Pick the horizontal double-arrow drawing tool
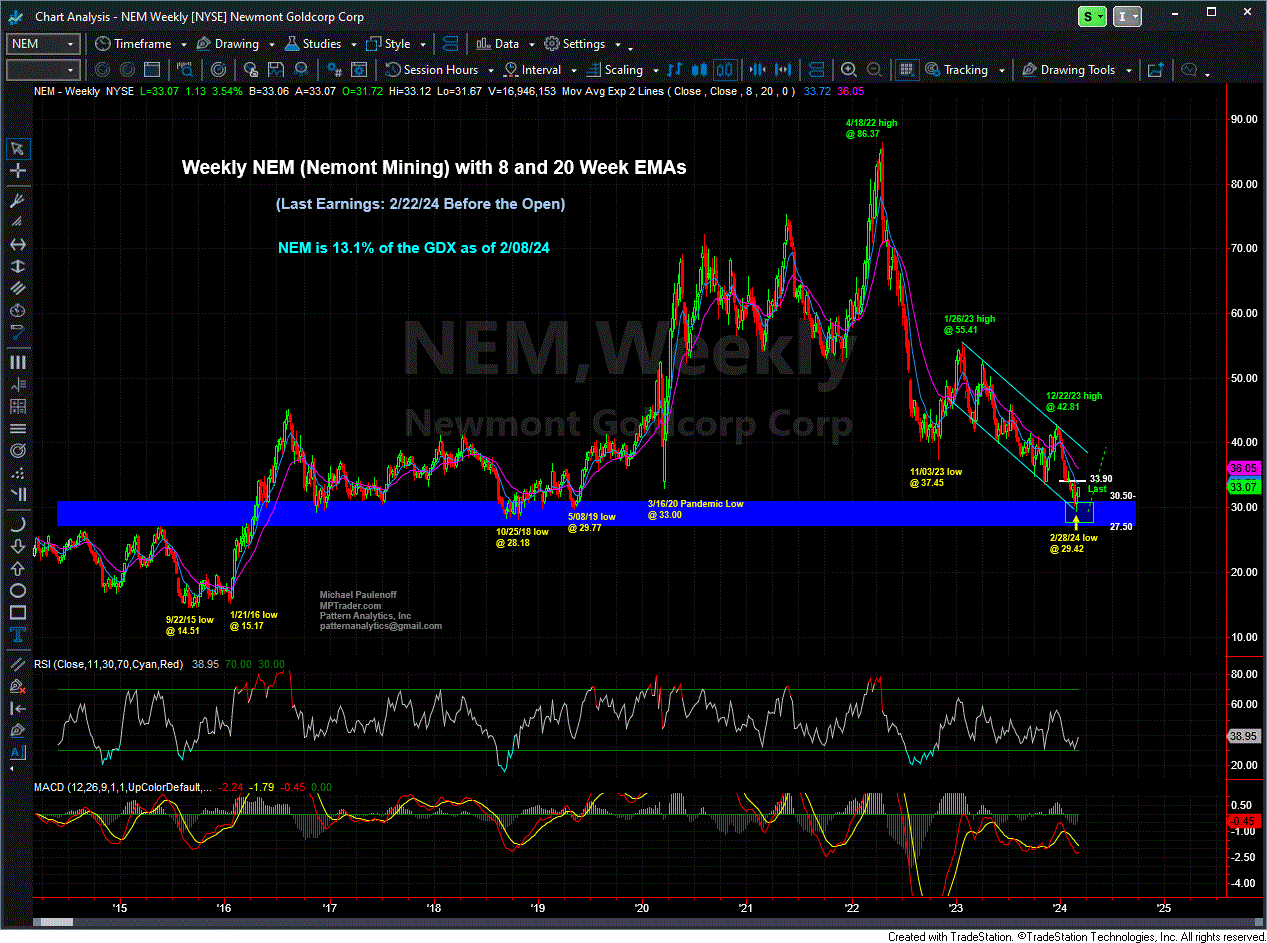 (17, 245)
